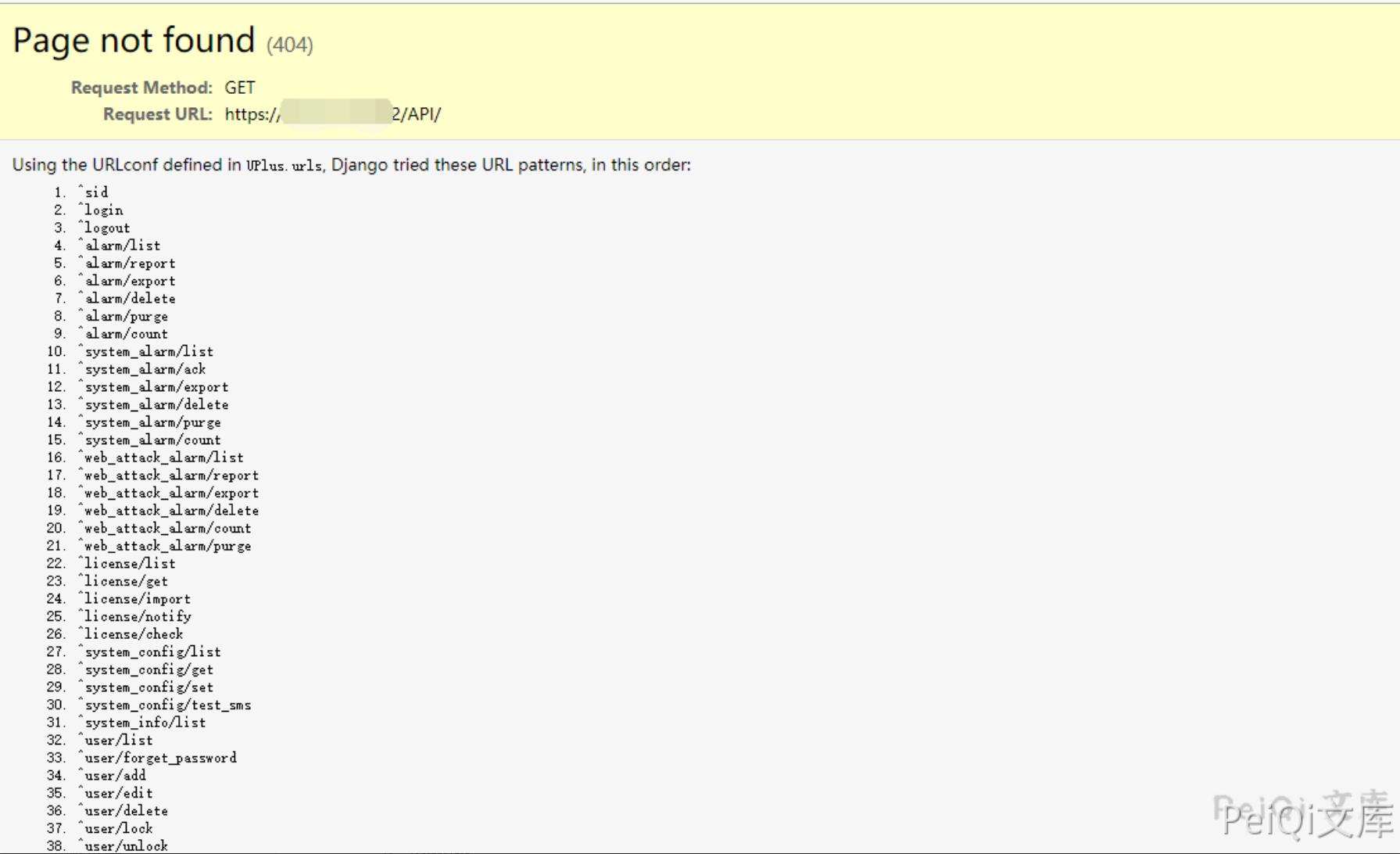Viewport: 1400px width, 854px height.
Task: Click the GET request method value
Action: pos(239,88)
